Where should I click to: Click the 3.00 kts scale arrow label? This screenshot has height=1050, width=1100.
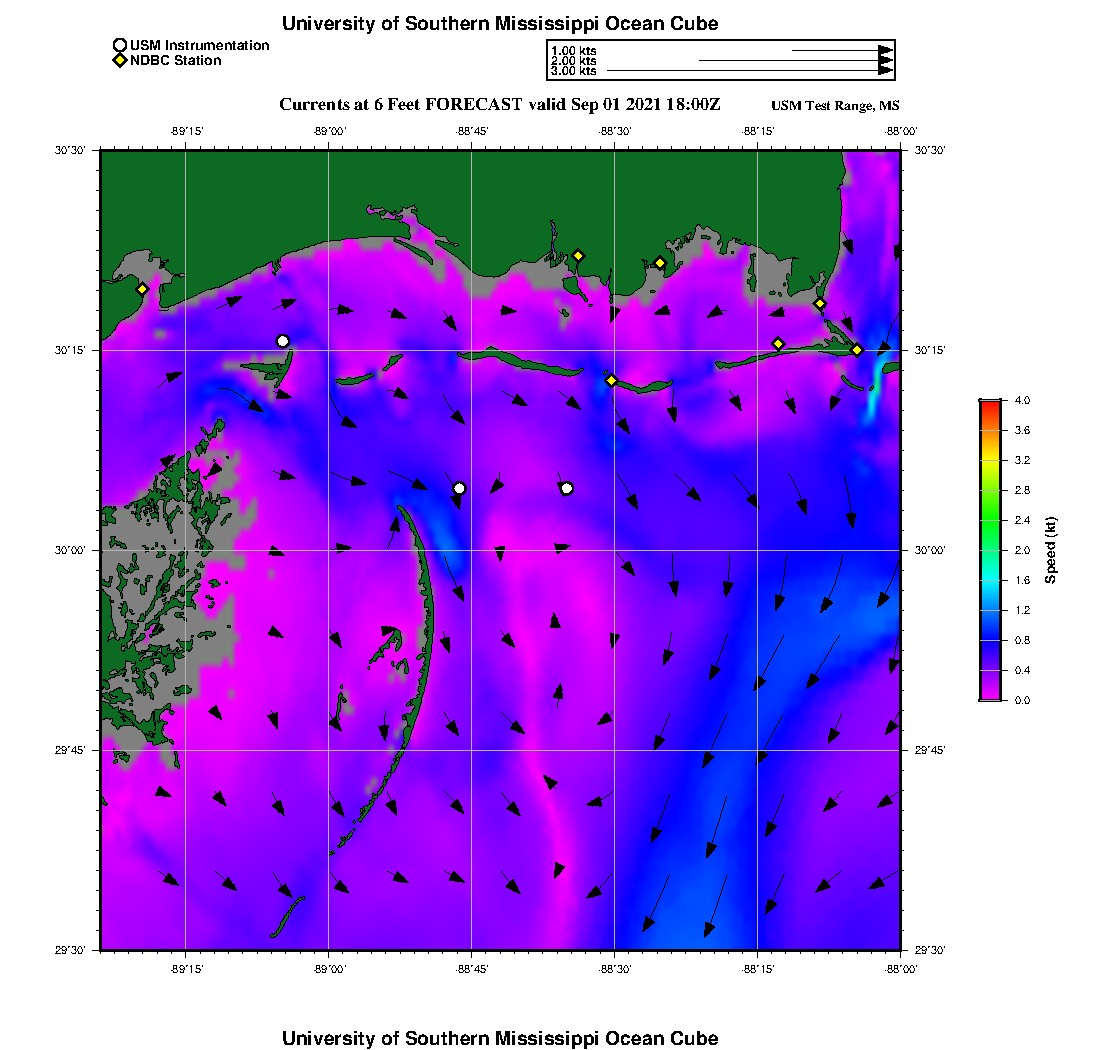point(573,71)
